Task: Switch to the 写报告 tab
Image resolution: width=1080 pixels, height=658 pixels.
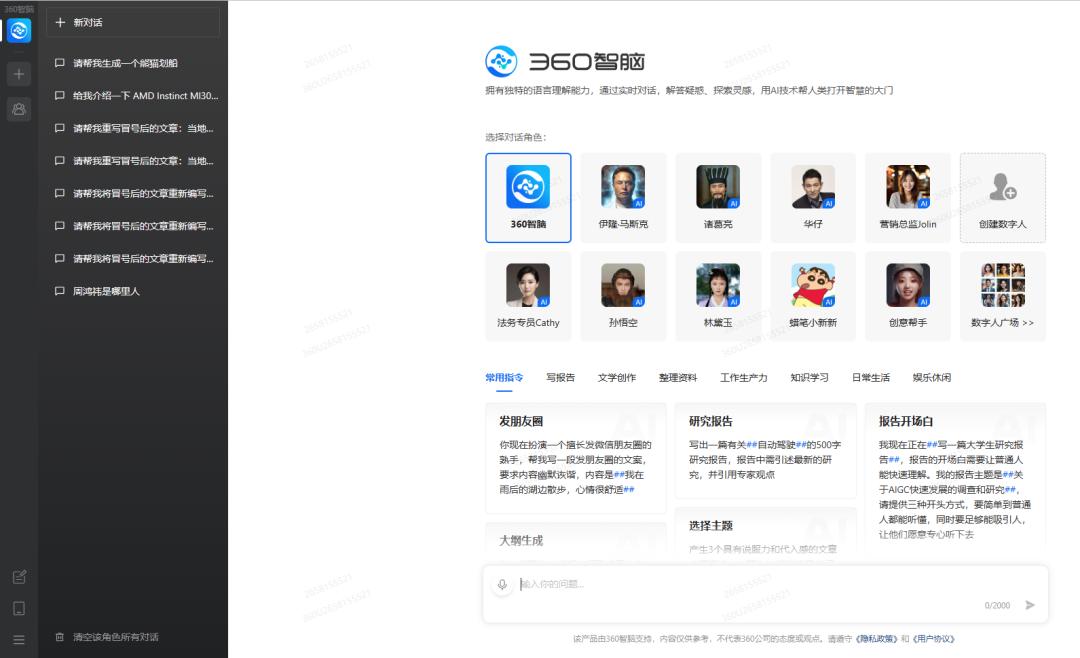Action: (x=561, y=377)
